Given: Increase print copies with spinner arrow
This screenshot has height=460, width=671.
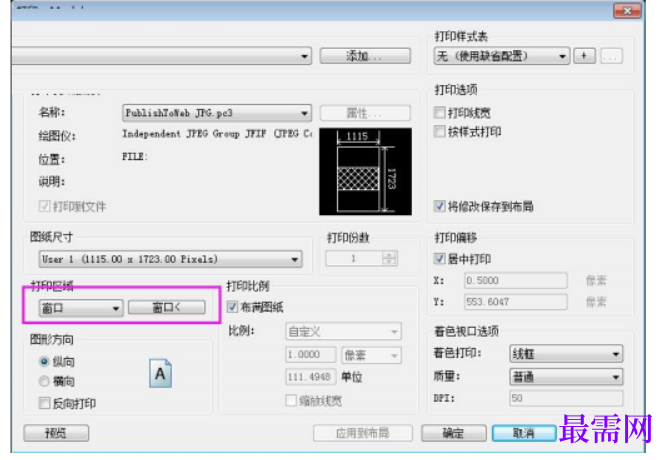Looking at the screenshot, I should (389, 255).
